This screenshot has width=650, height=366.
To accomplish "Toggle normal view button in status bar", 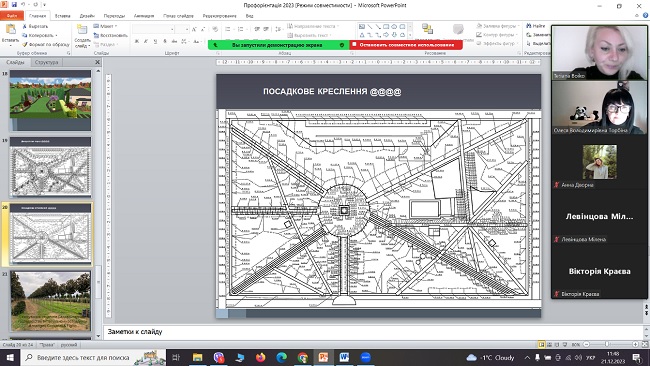I will (541, 344).
